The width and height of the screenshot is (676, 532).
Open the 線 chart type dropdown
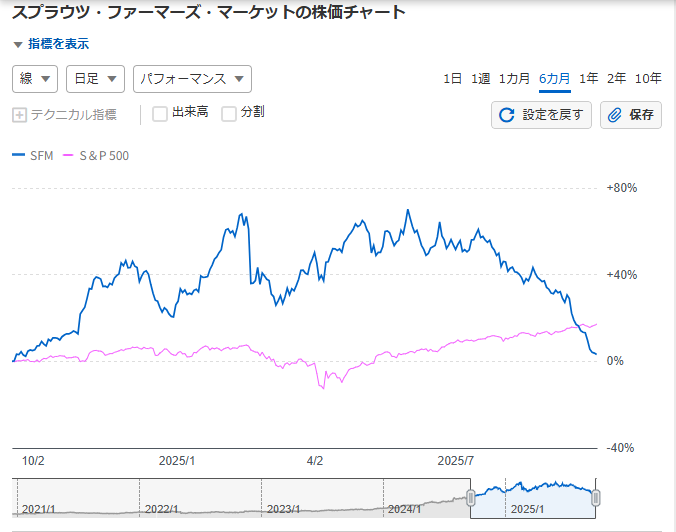click(x=35, y=79)
